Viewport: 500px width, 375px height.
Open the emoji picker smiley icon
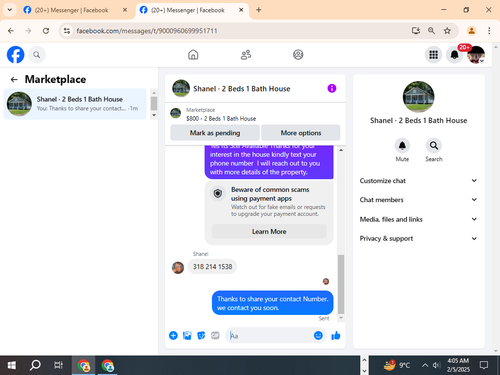318,335
